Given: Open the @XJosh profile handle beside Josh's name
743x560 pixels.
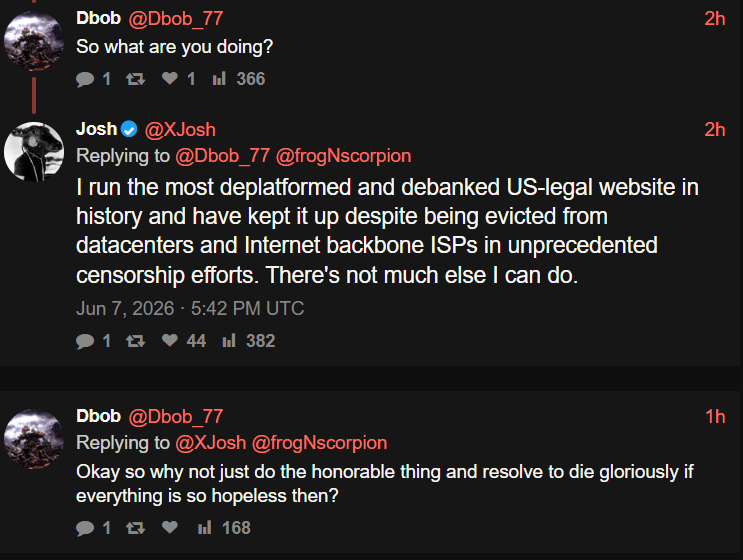Looking at the screenshot, I should (180, 129).
